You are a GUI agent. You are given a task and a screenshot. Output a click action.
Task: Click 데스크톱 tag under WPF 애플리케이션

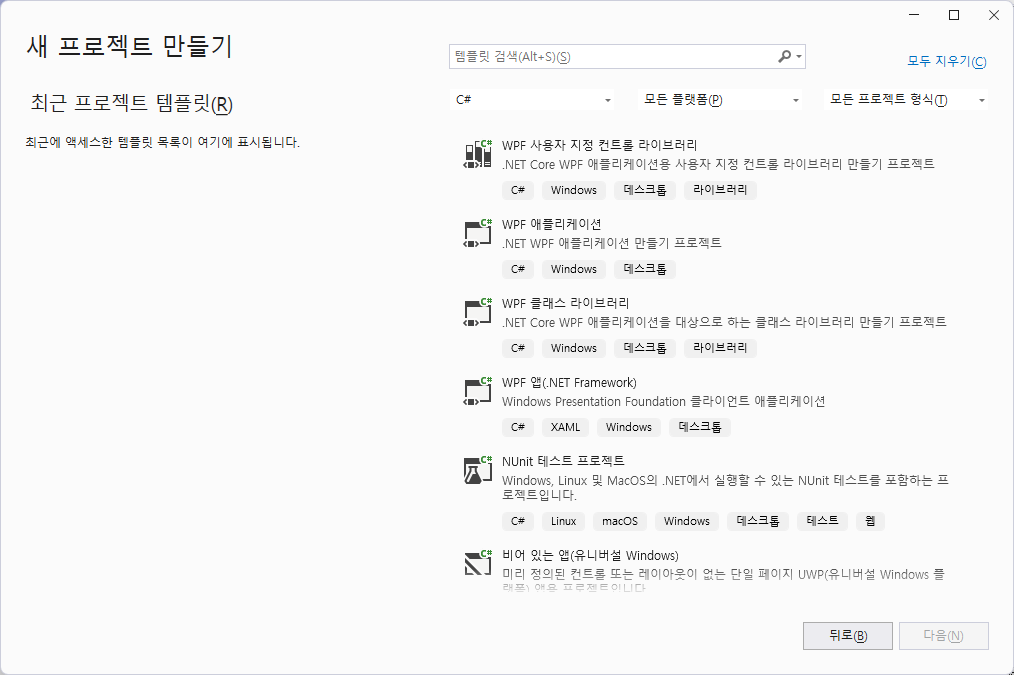[x=645, y=269]
